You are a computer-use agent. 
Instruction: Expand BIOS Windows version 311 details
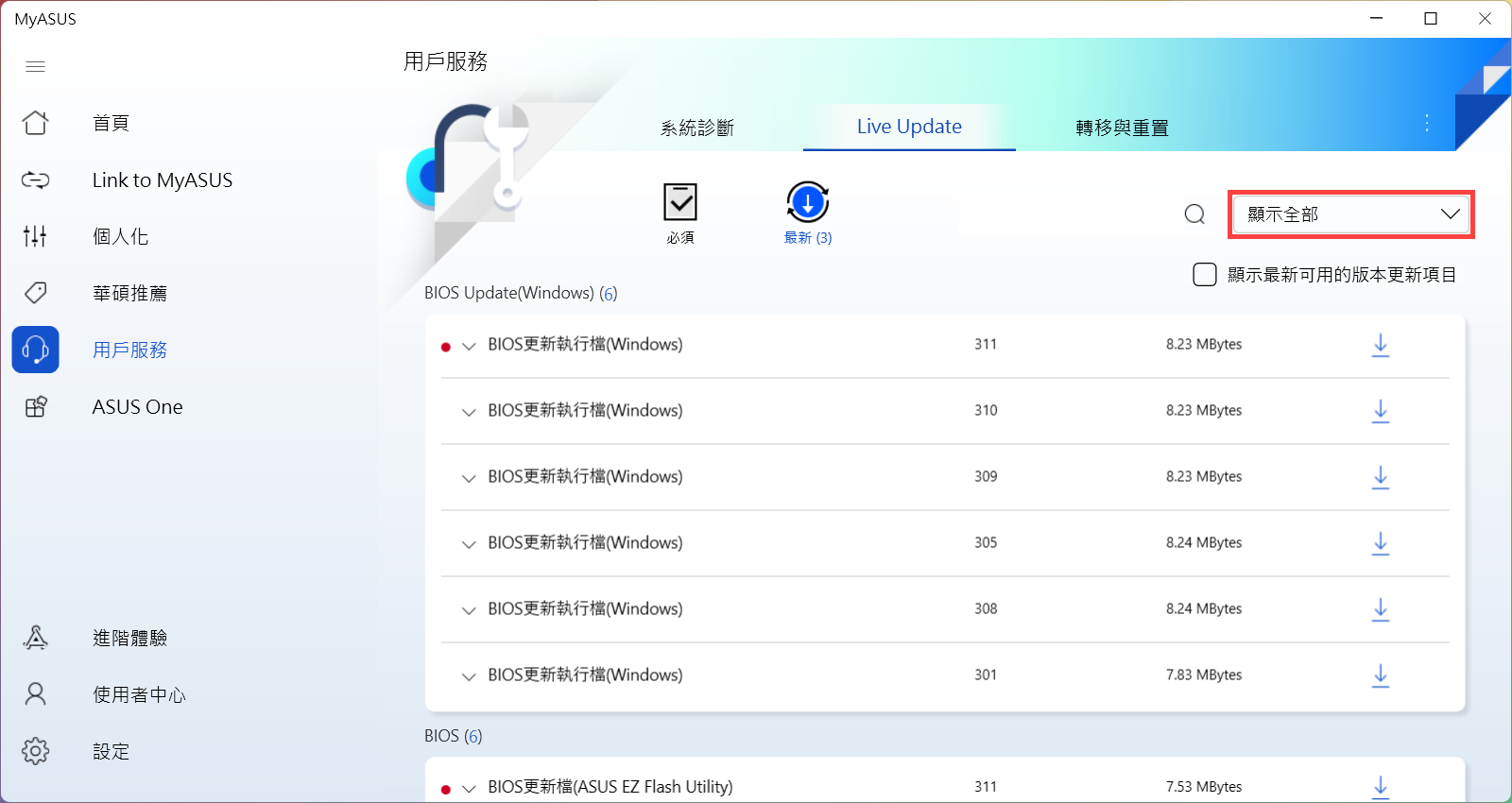click(469, 346)
